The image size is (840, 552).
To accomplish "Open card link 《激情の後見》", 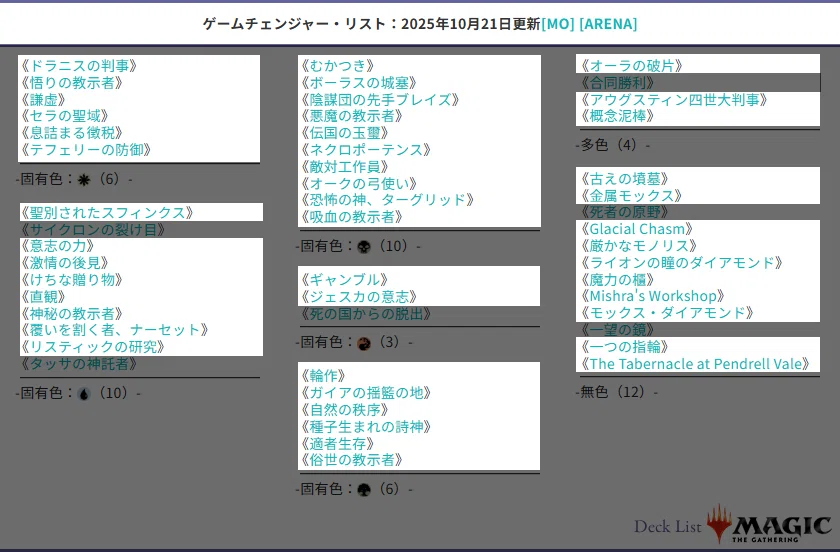I will pos(64,263).
